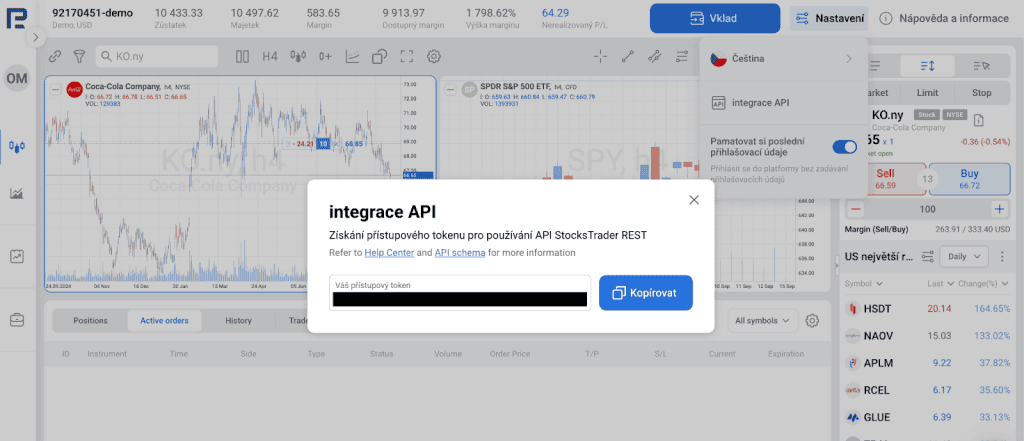Open watchlist filter sliders icon
The width and height of the screenshot is (1024, 441).
pos(927,257)
